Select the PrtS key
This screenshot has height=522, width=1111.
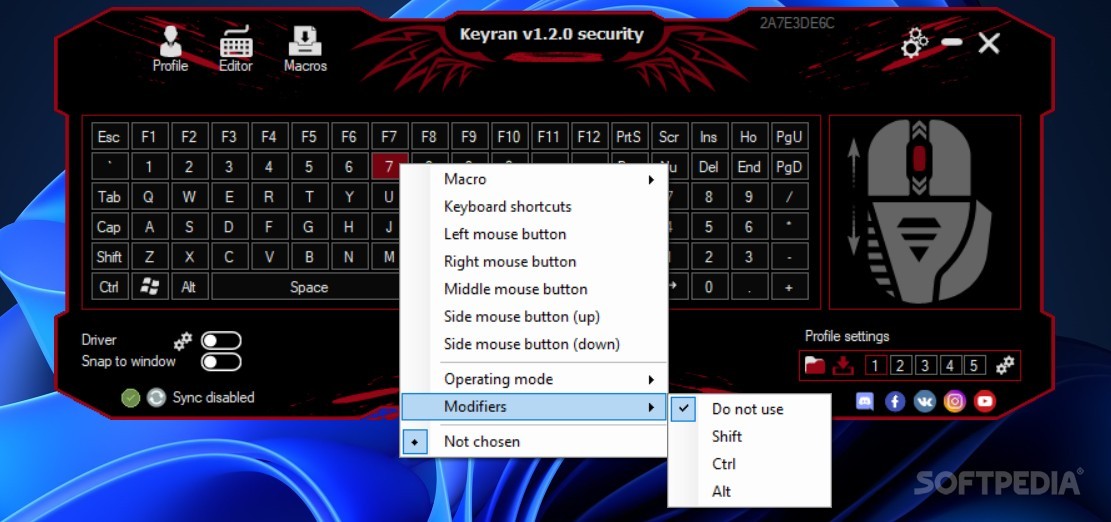click(x=628, y=137)
